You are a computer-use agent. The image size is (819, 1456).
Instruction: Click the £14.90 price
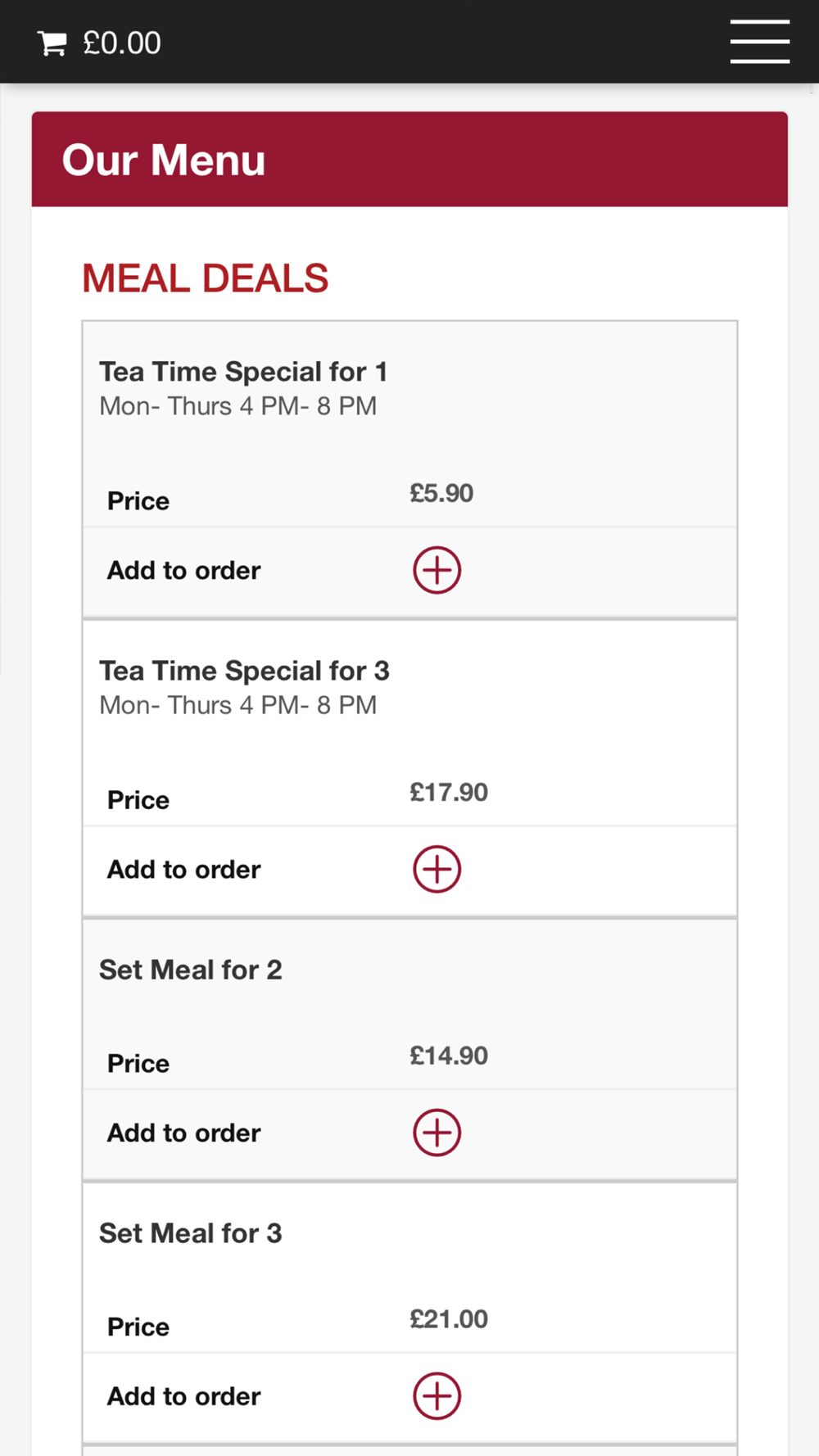[x=449, y=1056]
